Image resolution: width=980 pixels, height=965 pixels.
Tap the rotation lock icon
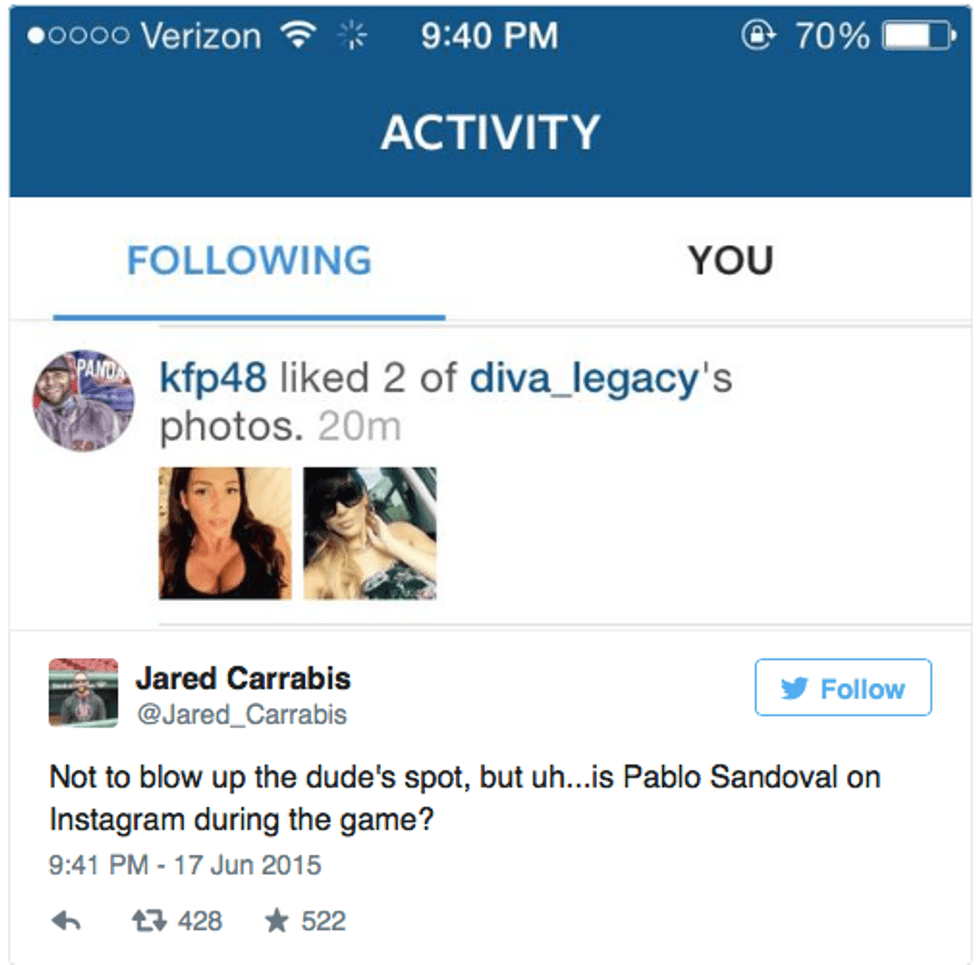click(759, 37)
